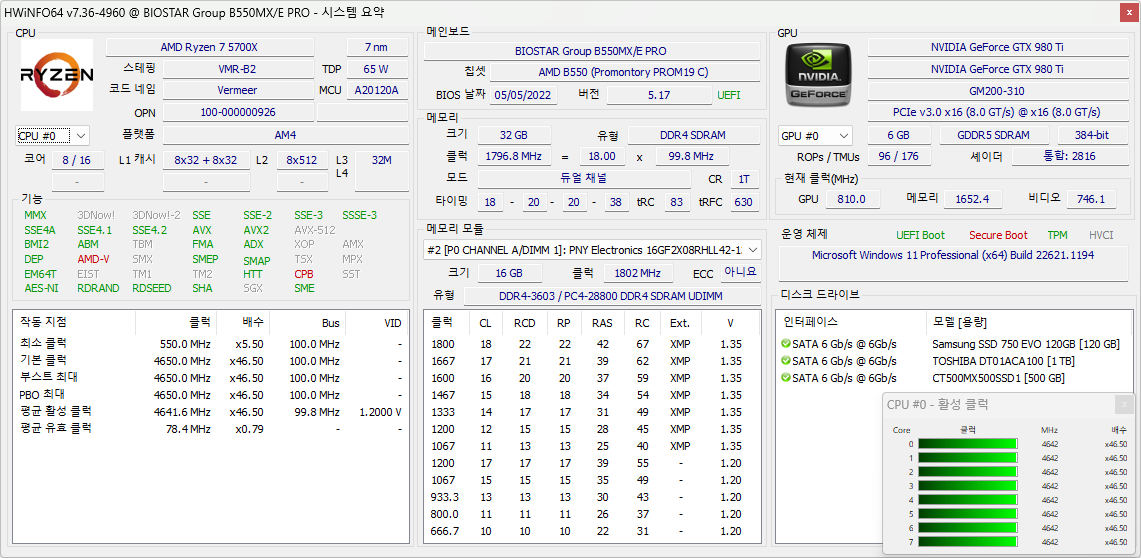Click the GPU clock 810.0 value
This screenshot has width=1141, height=558.
coord(852,199)
